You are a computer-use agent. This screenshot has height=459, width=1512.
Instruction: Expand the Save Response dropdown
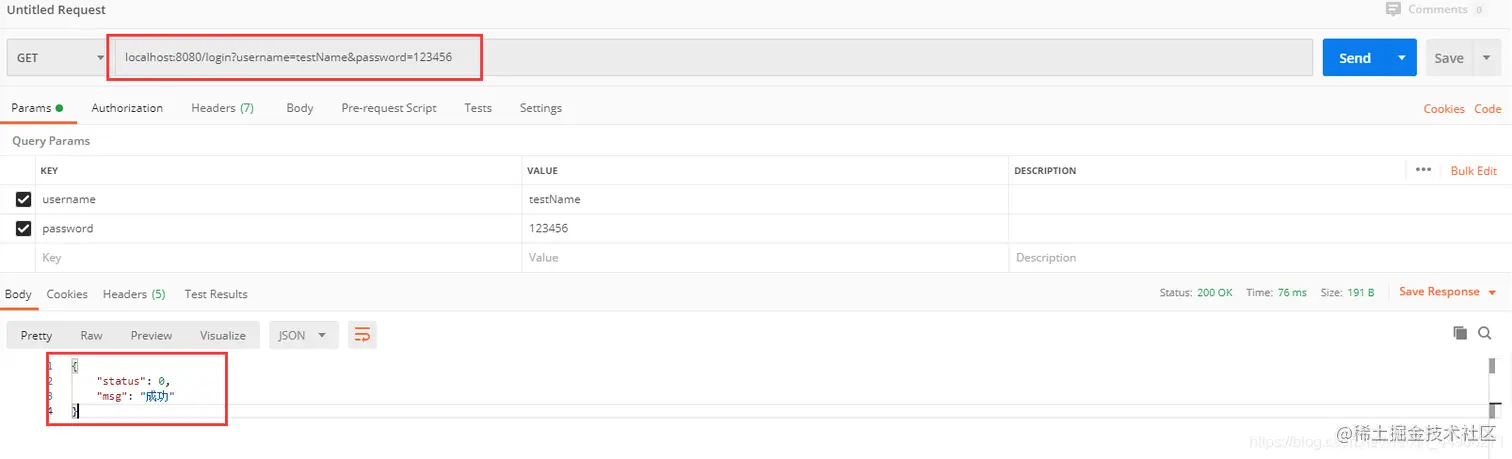click(x=1492, y=292)
